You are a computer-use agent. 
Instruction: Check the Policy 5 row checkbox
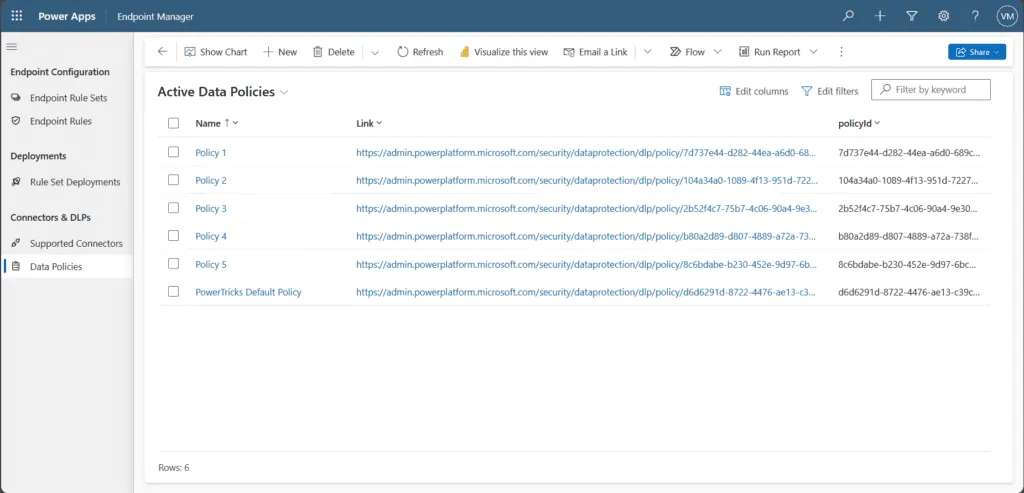pos(173,264)
